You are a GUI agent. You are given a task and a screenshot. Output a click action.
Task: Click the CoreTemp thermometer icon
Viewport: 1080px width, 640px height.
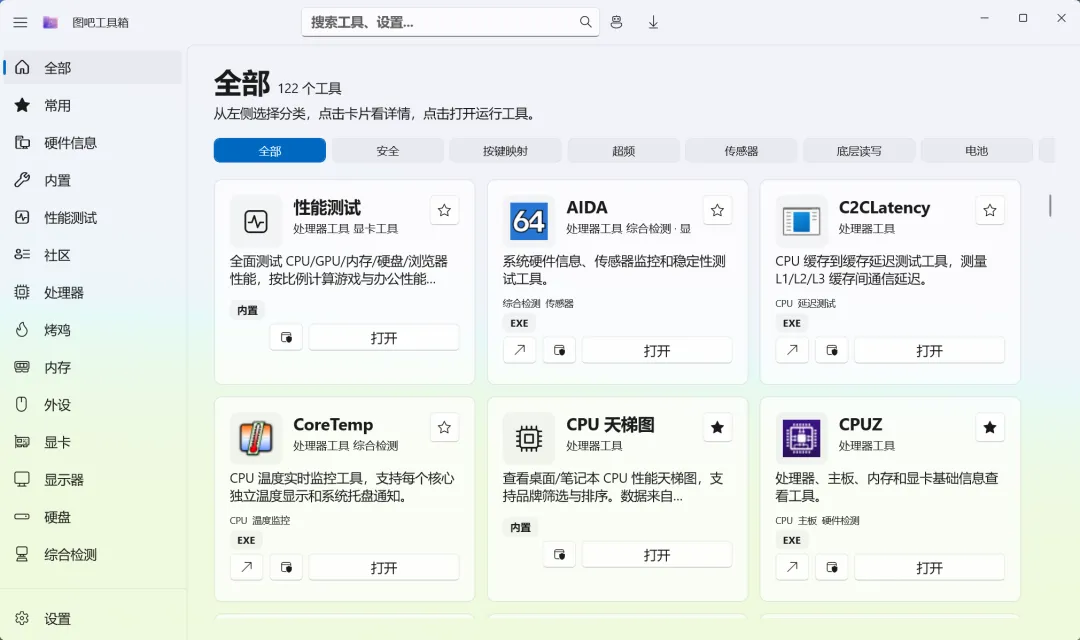click(x=256, y=438)
